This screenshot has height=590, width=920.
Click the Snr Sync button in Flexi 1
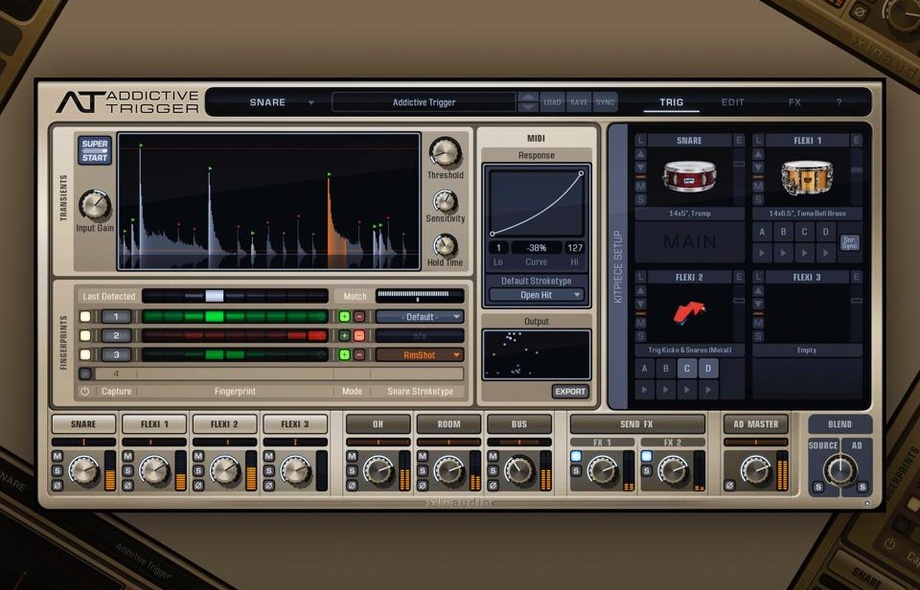[849, 241]
